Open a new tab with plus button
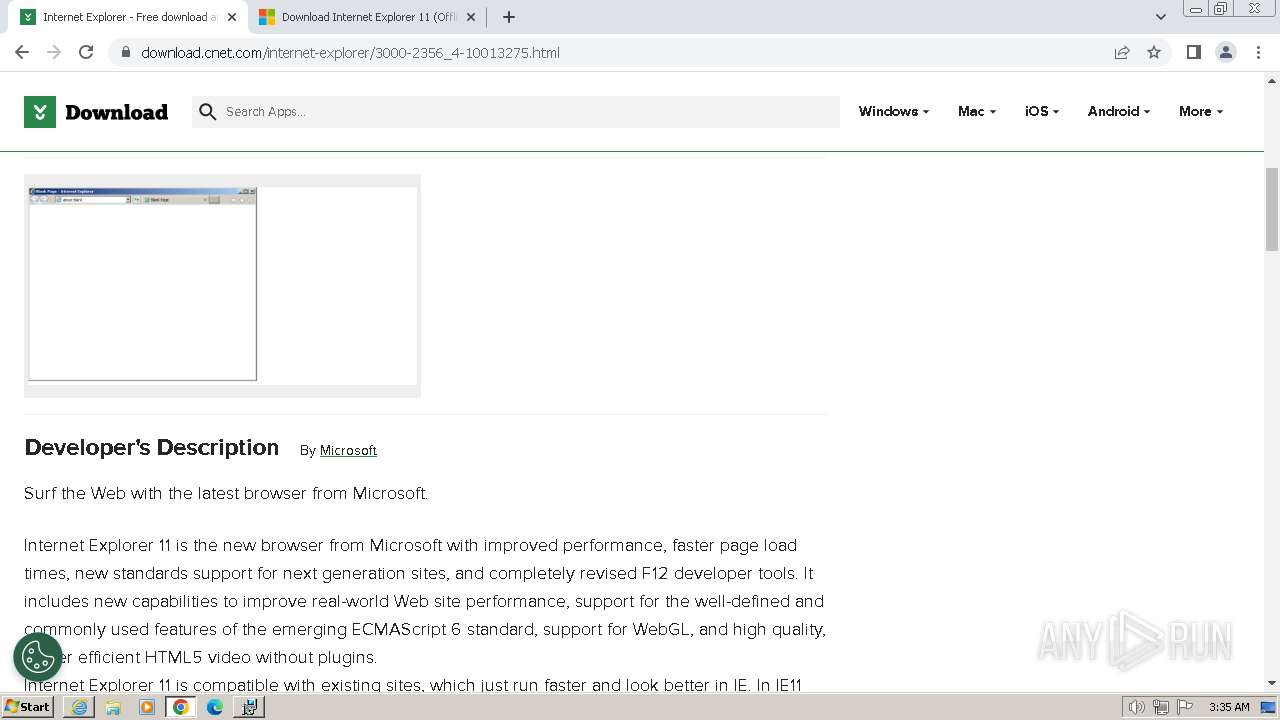The height and width of the screenshot is (720, 1280). [x=509, y=17]
